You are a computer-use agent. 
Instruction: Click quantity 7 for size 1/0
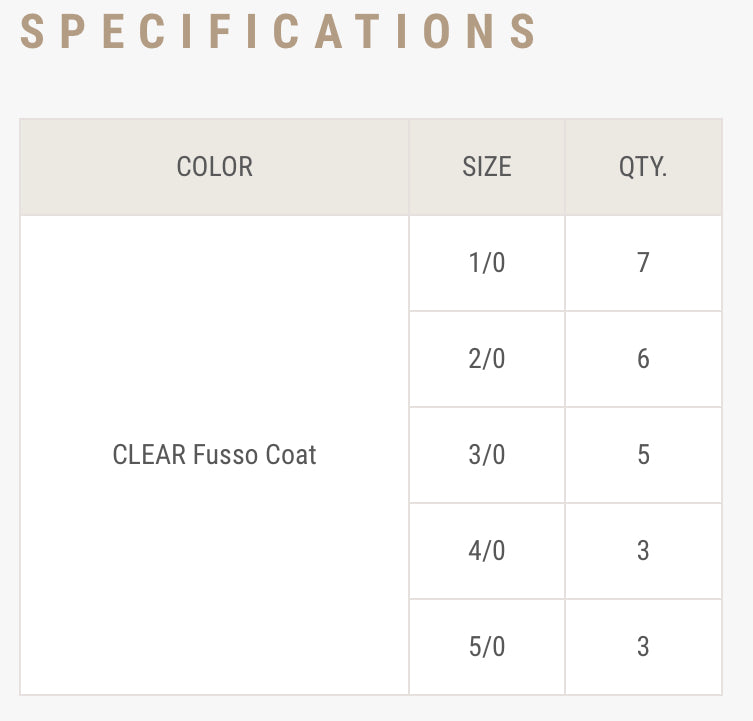[x=643, y=263]
